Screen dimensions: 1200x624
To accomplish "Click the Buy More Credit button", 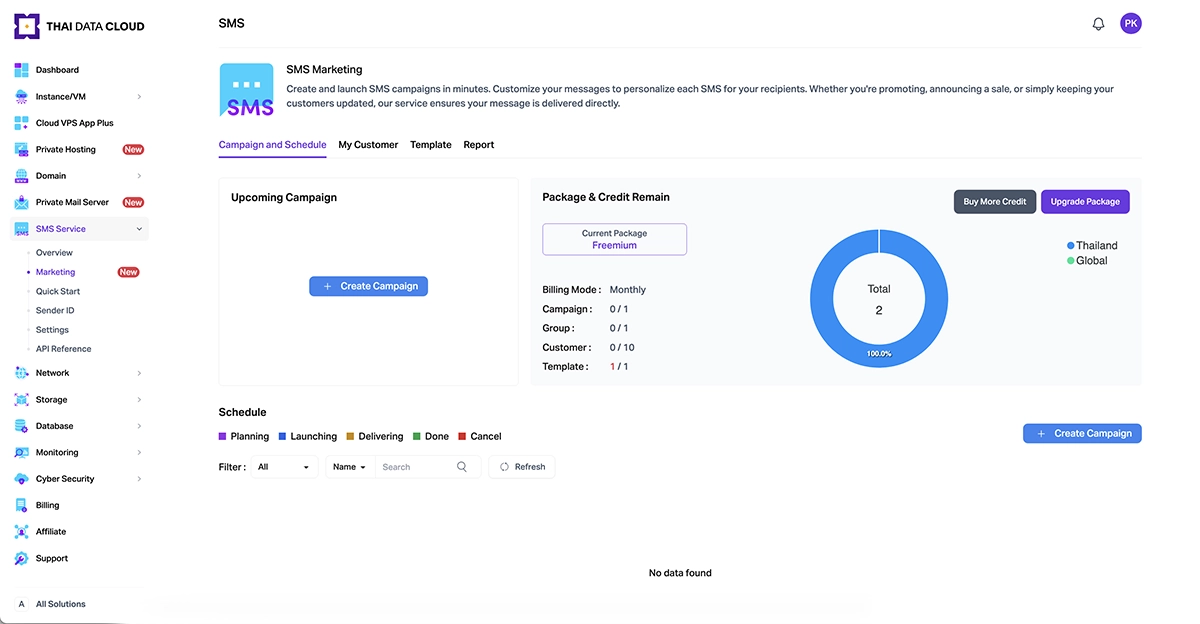I will [x=995, y=202].
